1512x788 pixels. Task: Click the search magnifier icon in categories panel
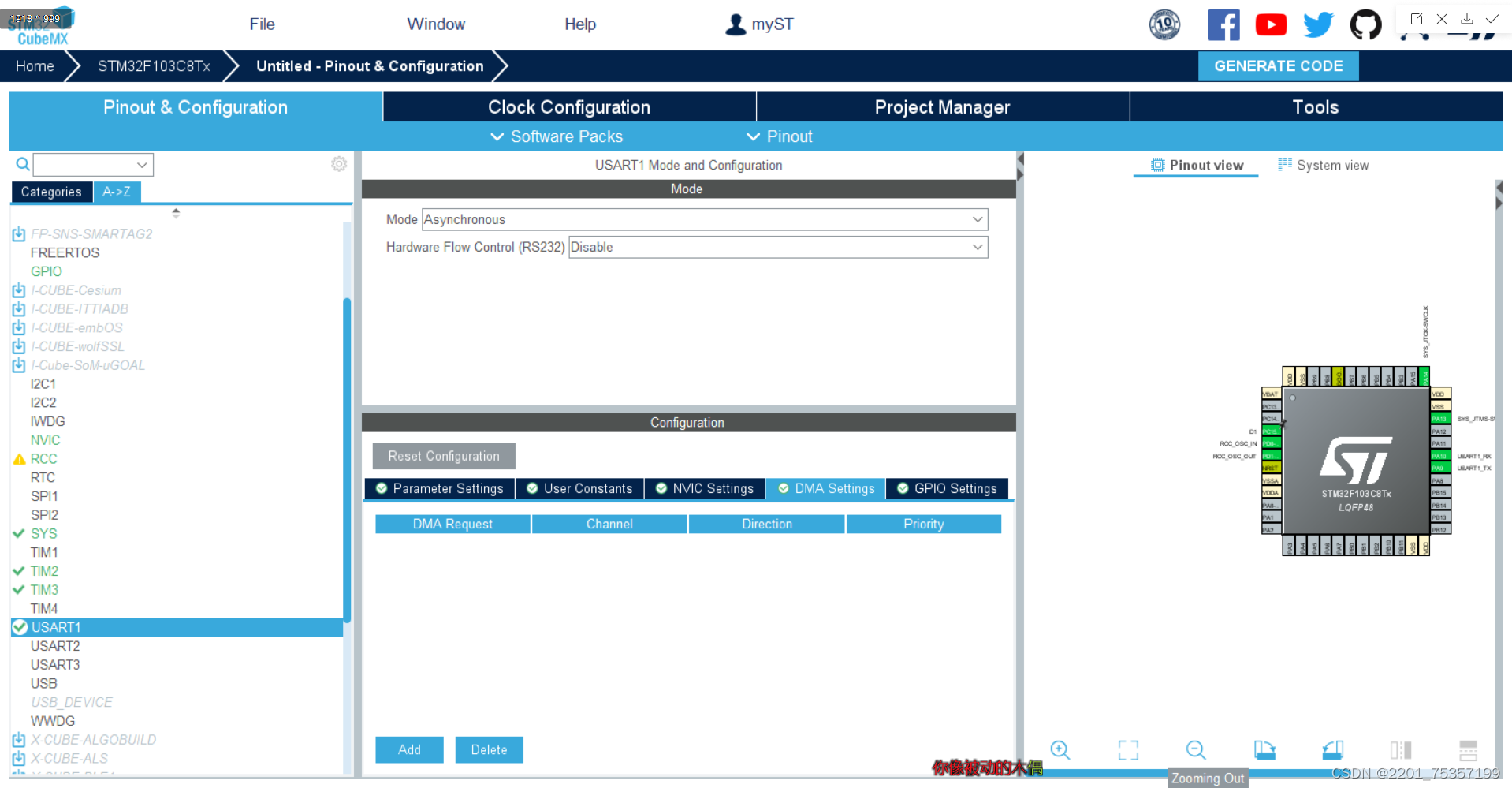(23, 164)
